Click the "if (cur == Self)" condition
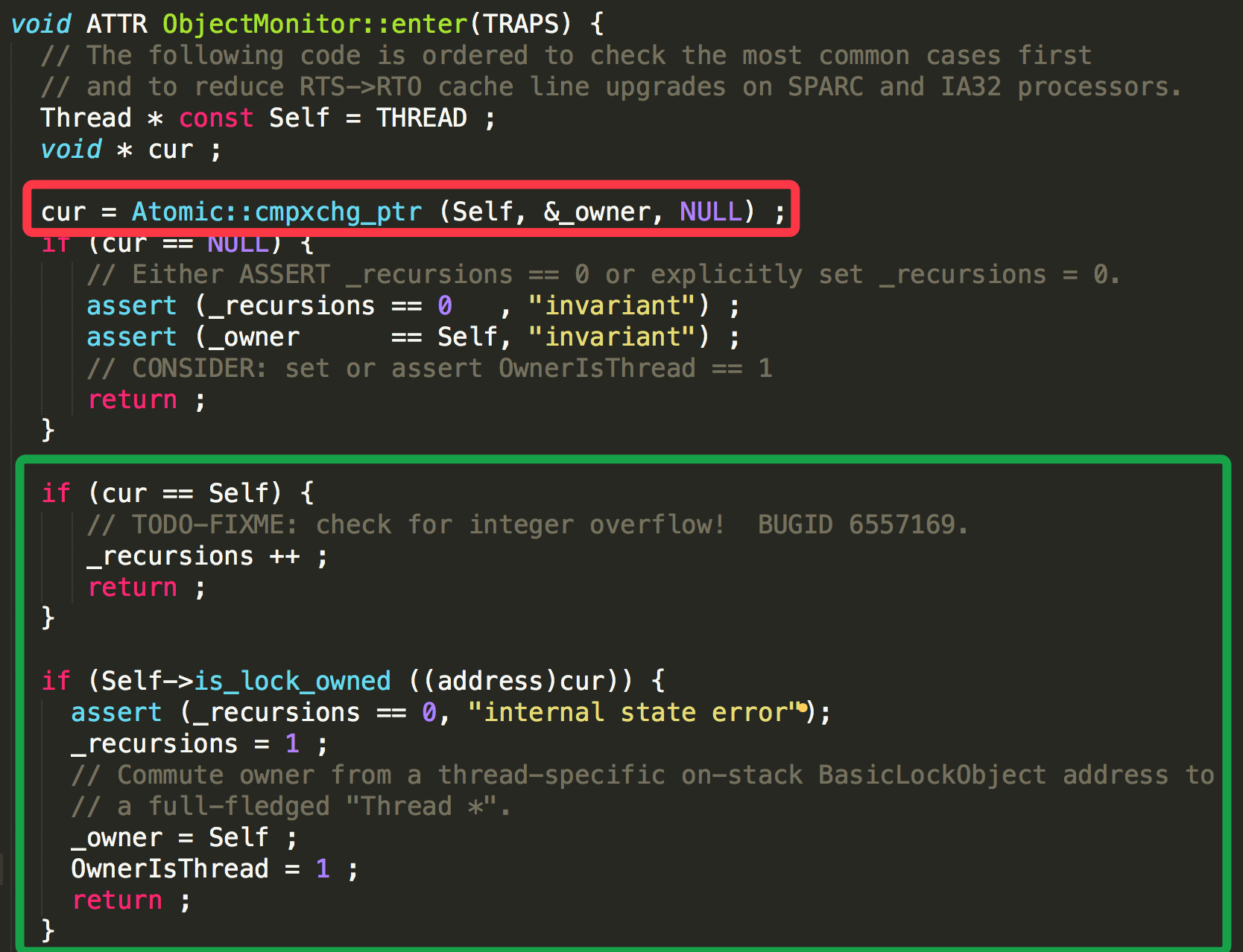Image resolution: width=1243 pixels, height=952 pixels. [162, 493]
